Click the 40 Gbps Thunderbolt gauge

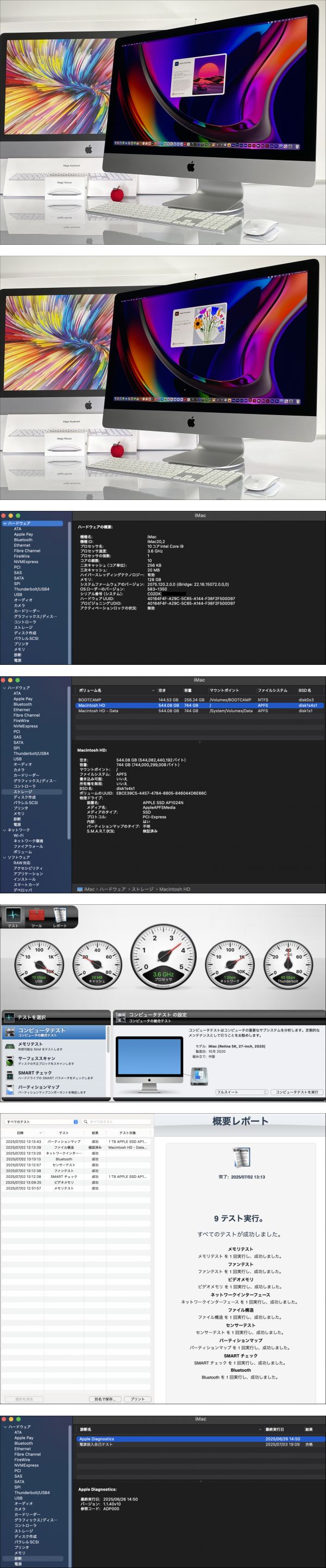pyautogui.click(x=287, y=965)
